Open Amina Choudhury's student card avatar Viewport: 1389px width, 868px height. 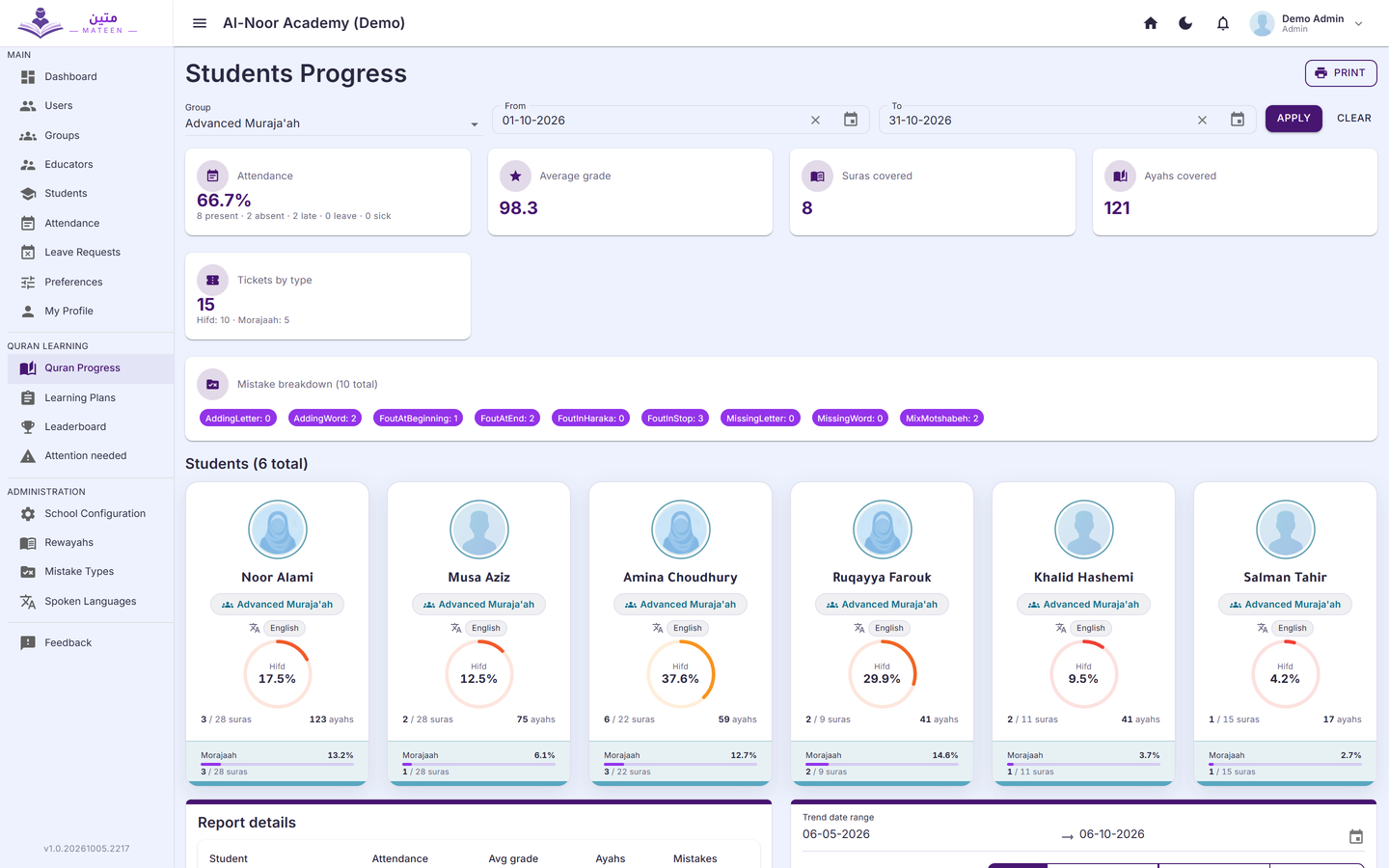(681, 529)
